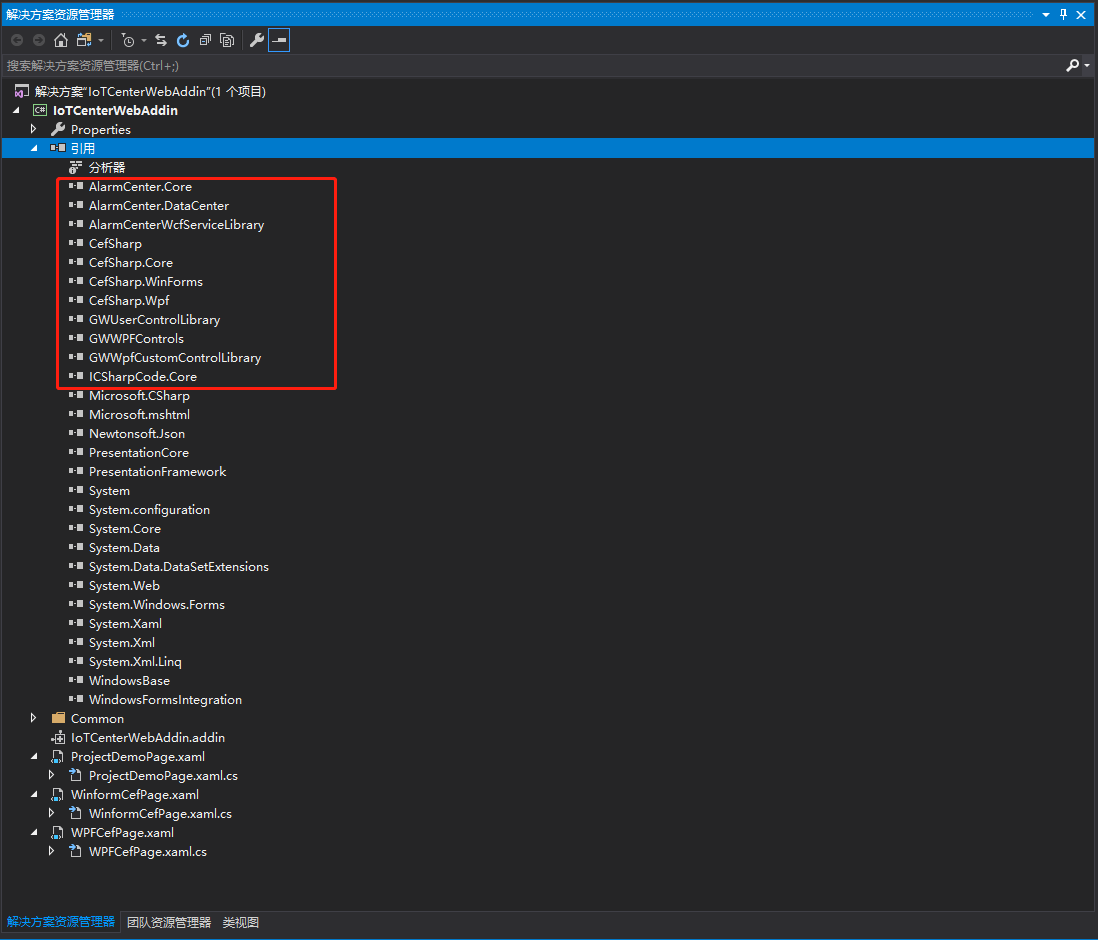1098x940 pixels.
Task: Toggle the solution and folder view switch
Action: 84,40
